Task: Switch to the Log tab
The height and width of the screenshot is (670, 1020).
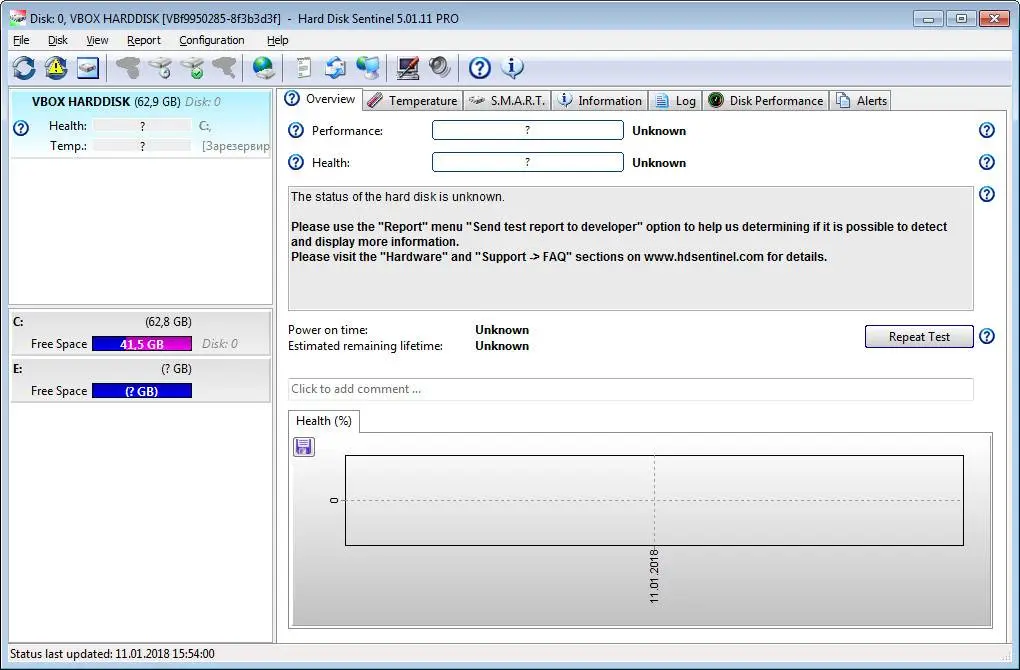Action: [x=675, y=101]
